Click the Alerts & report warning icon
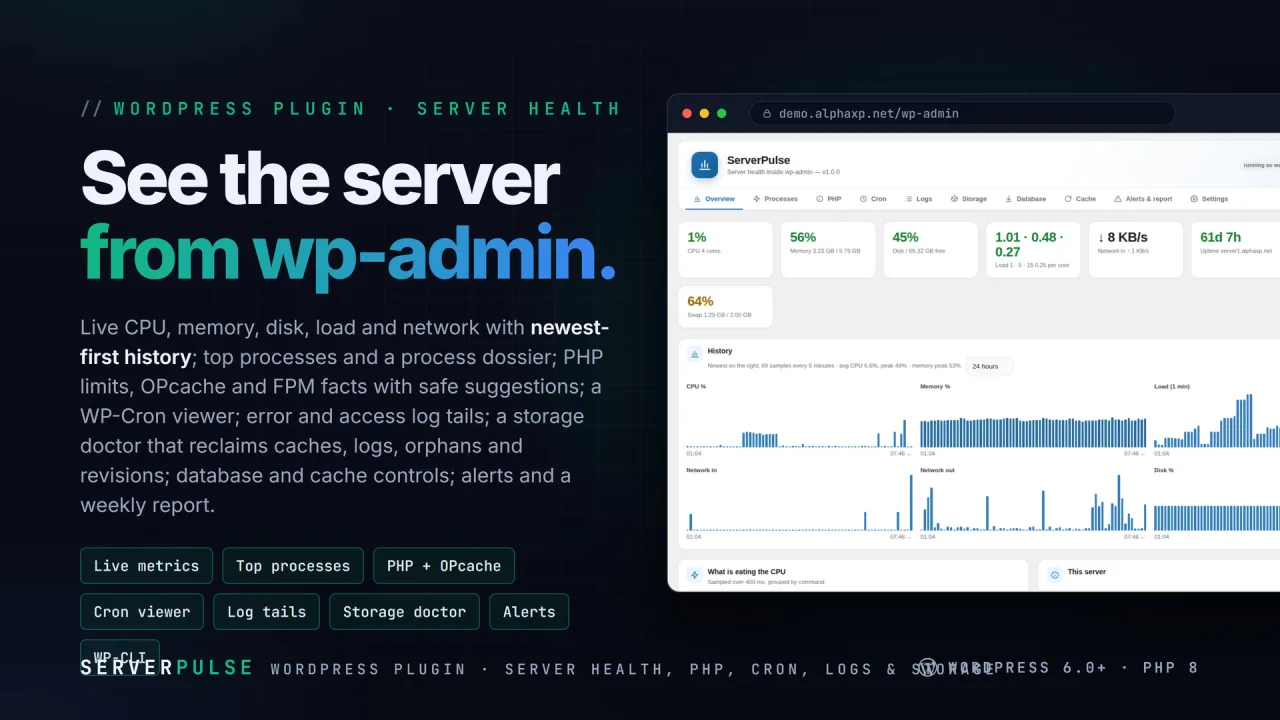Viewport: 1280px width, 720px height. click(x=1118, y=199)
